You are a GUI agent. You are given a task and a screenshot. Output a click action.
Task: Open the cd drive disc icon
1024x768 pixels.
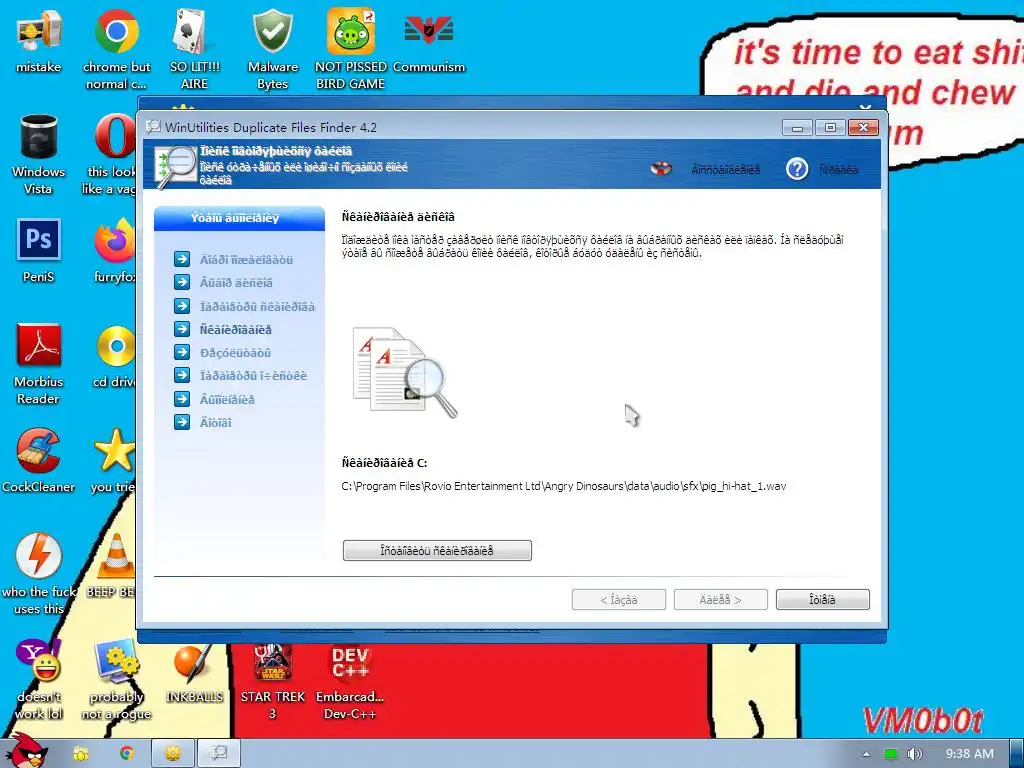[x=115, y=356]
